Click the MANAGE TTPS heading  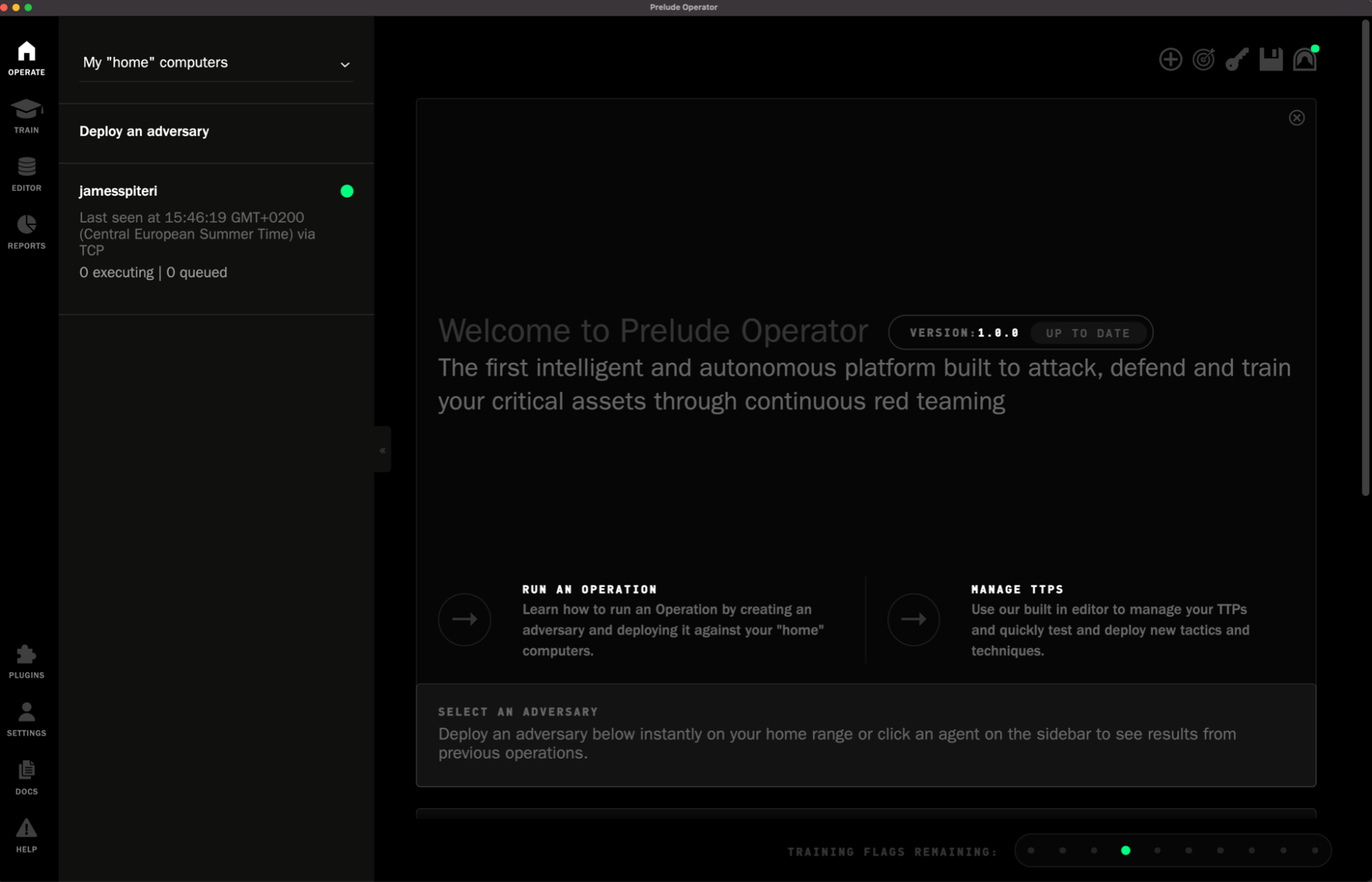point(1017,590)
